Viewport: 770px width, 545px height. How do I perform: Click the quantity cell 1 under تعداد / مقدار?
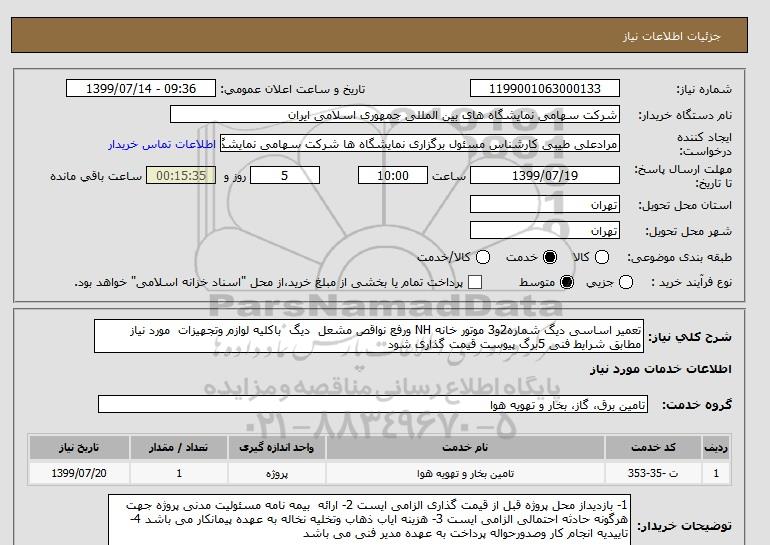(179, 473)
